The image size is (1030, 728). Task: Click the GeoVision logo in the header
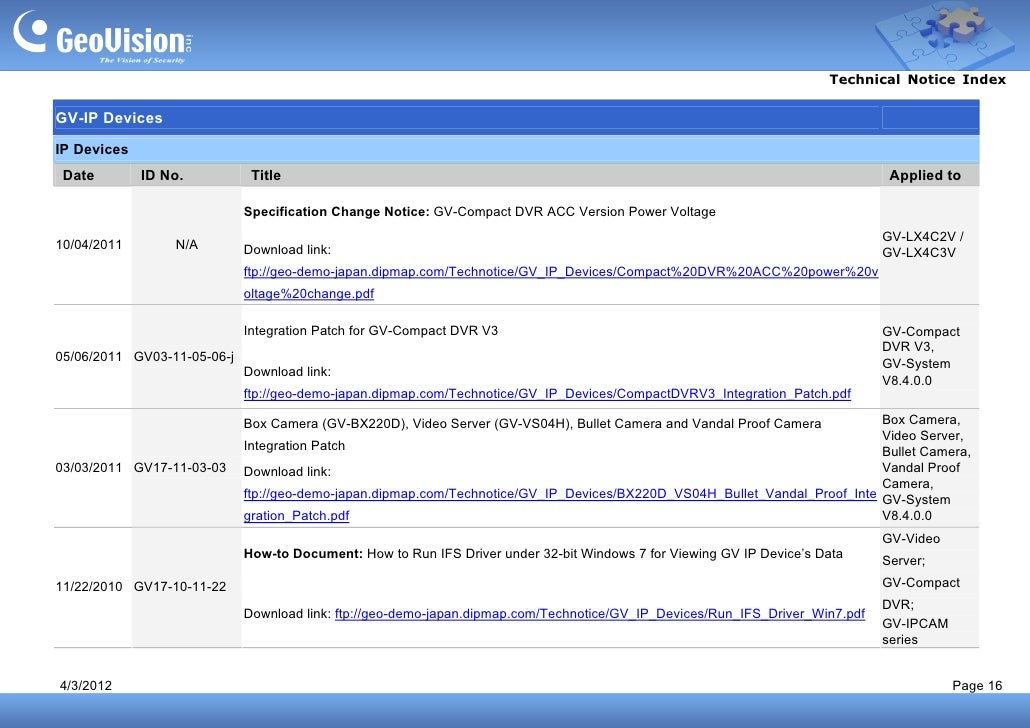coord(102,37)
